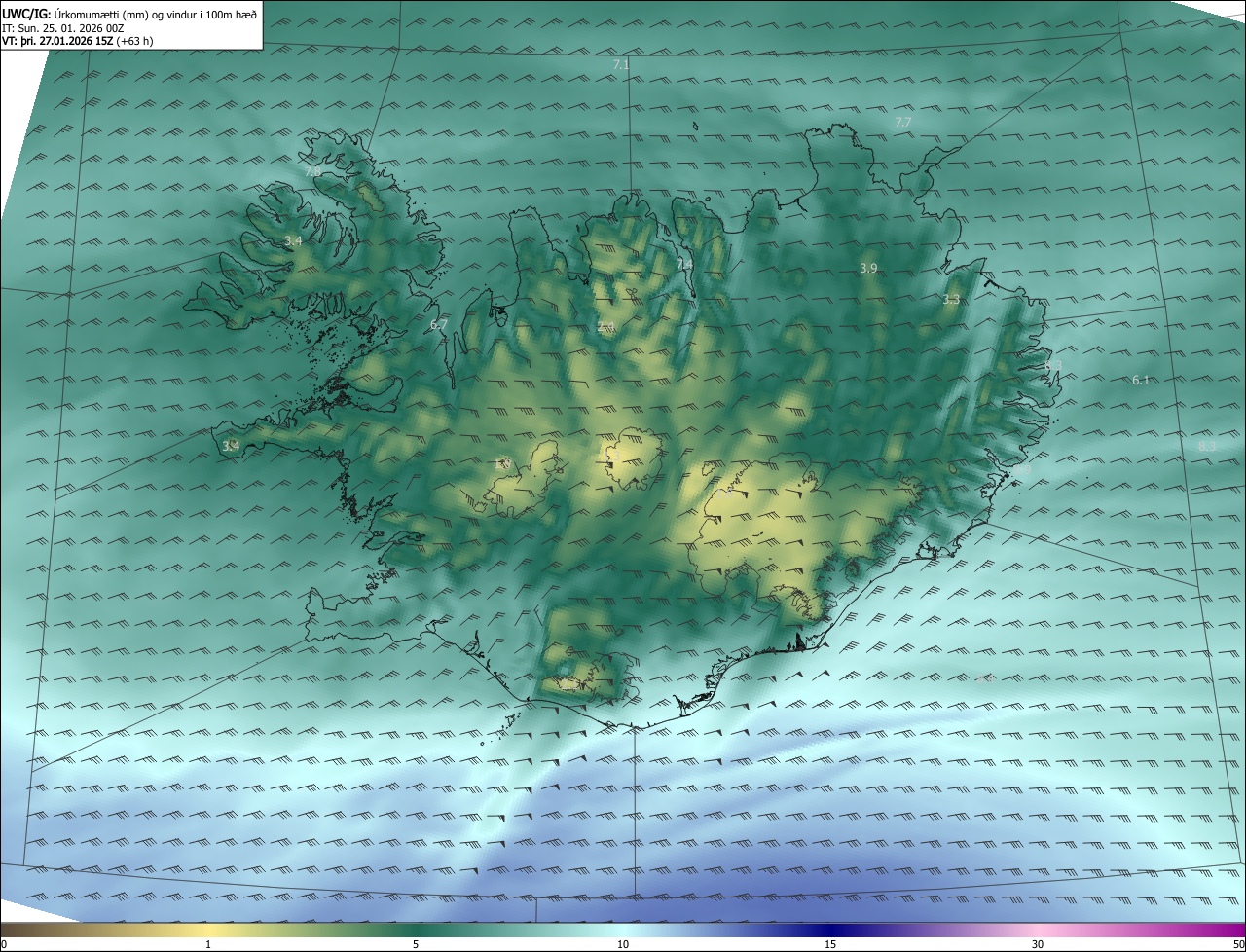Click the IT: Sun. 25. 01. 2026 00Z line
The height and width of the screenshot is (952, 1246).
[x=63, y=28]
